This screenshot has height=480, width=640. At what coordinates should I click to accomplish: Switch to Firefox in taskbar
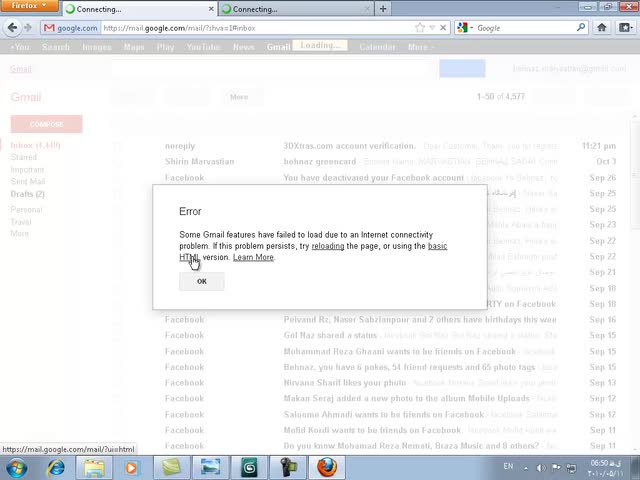coord(327,467)
